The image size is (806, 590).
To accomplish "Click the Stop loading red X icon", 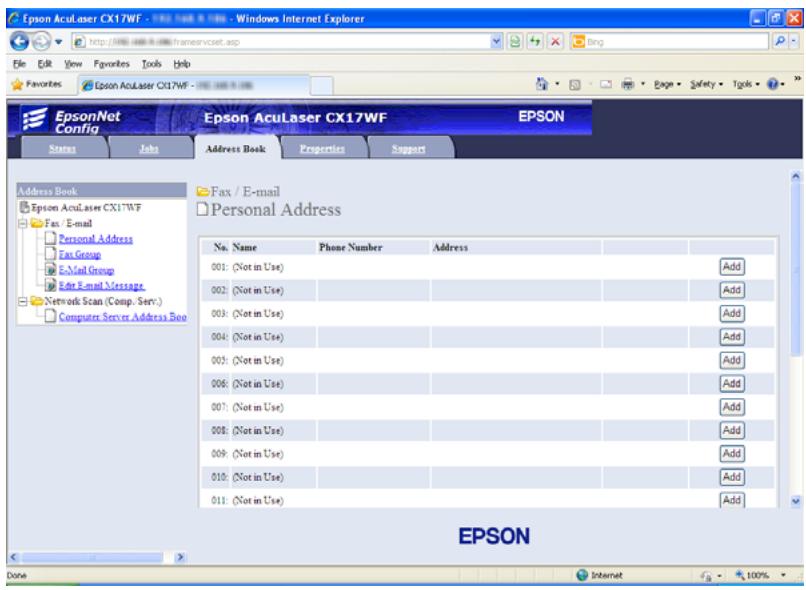I will point(555,41).
